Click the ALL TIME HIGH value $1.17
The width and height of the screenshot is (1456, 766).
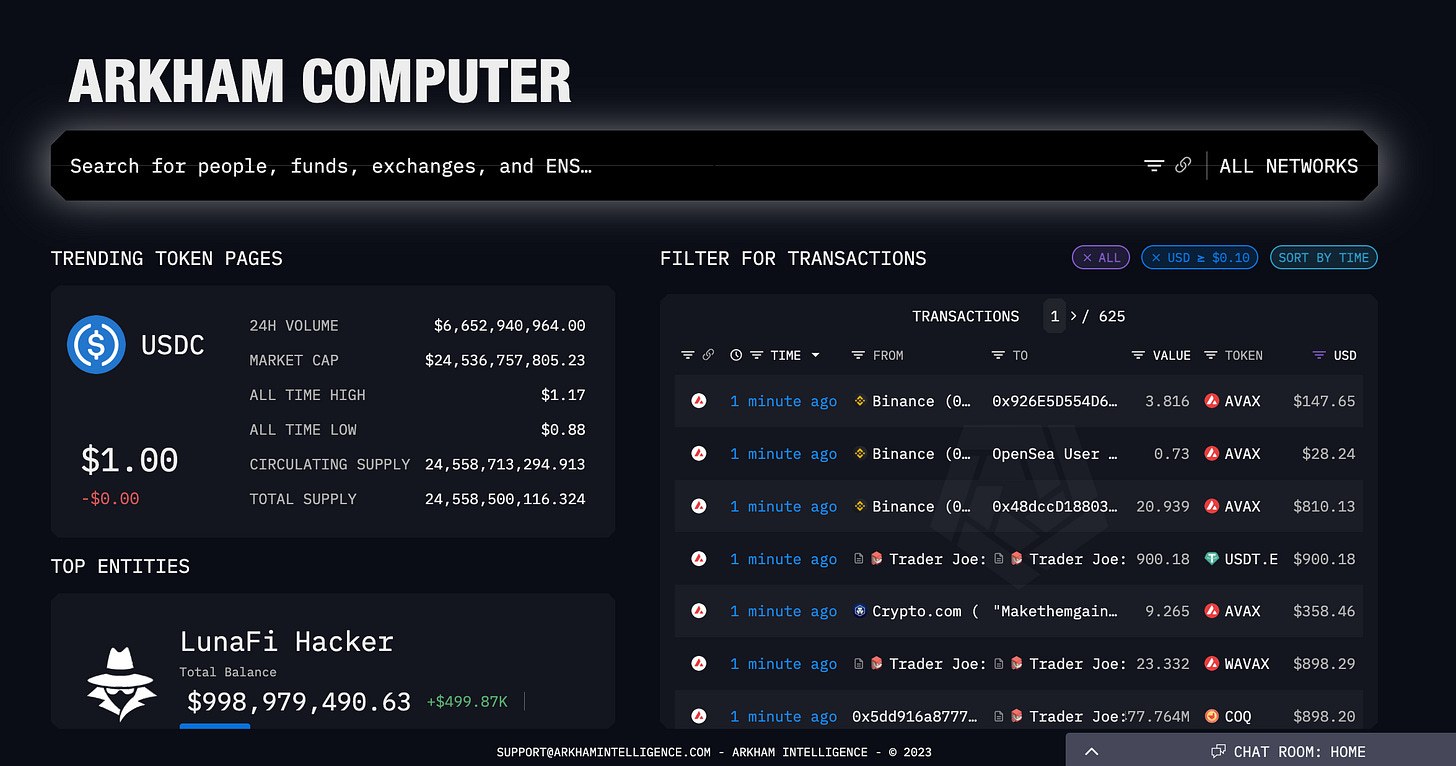[x=563, y=395]
